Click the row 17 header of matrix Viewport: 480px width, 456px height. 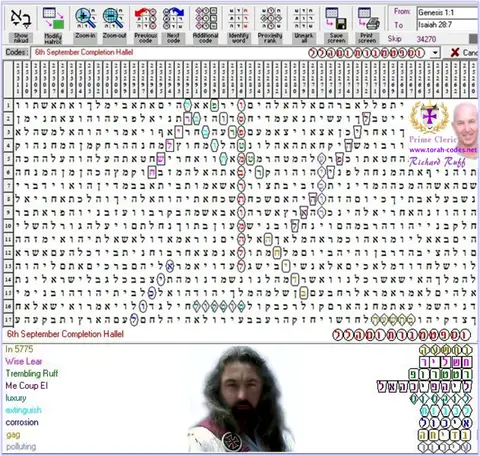[8, 320]
